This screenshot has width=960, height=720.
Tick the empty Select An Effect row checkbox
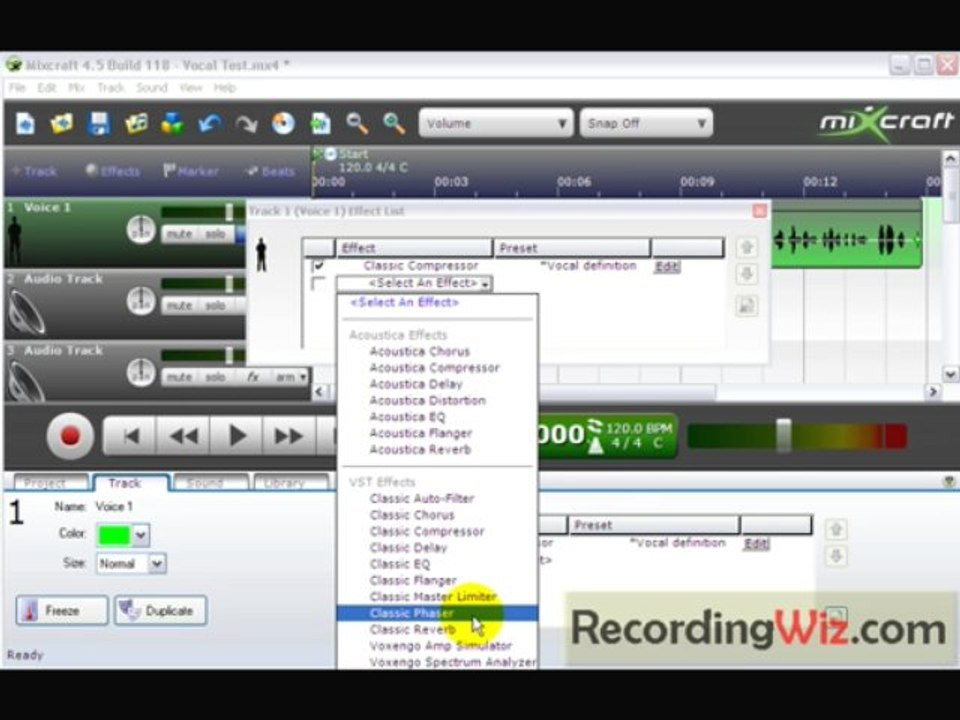tap(318, 283)
